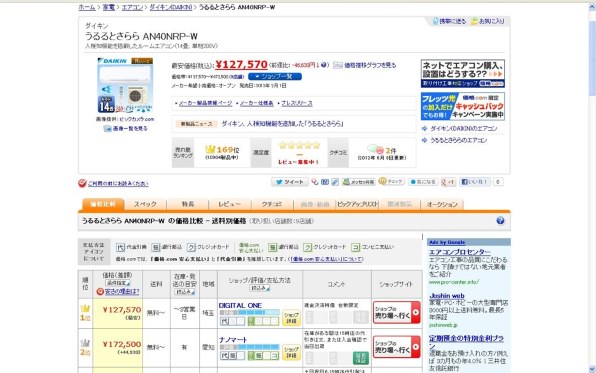Click the 画像一覧を見る image list icon
The image size is (596, 373).
click(x=107, y=129)
